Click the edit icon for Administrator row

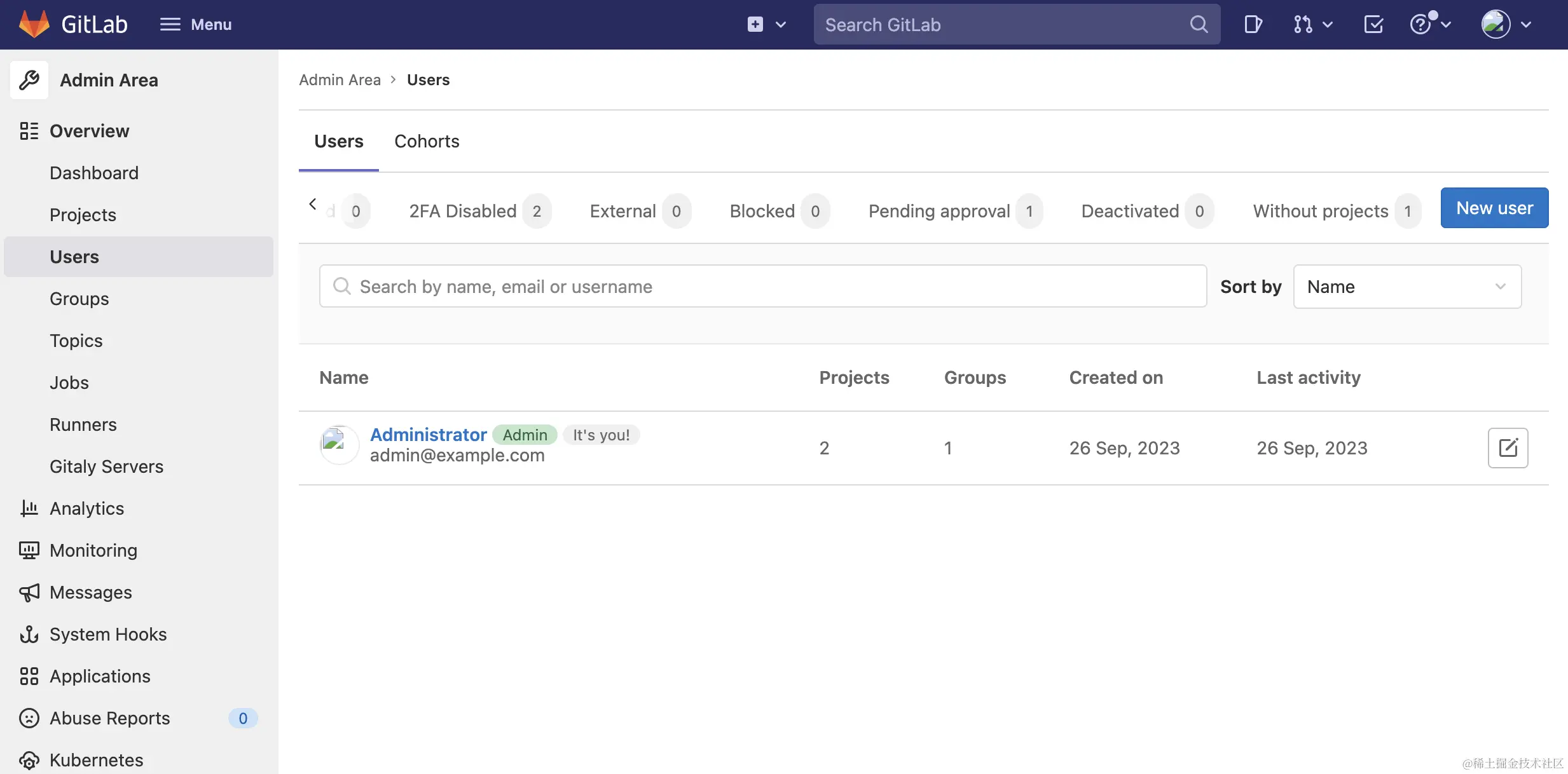coord(1508,448)
